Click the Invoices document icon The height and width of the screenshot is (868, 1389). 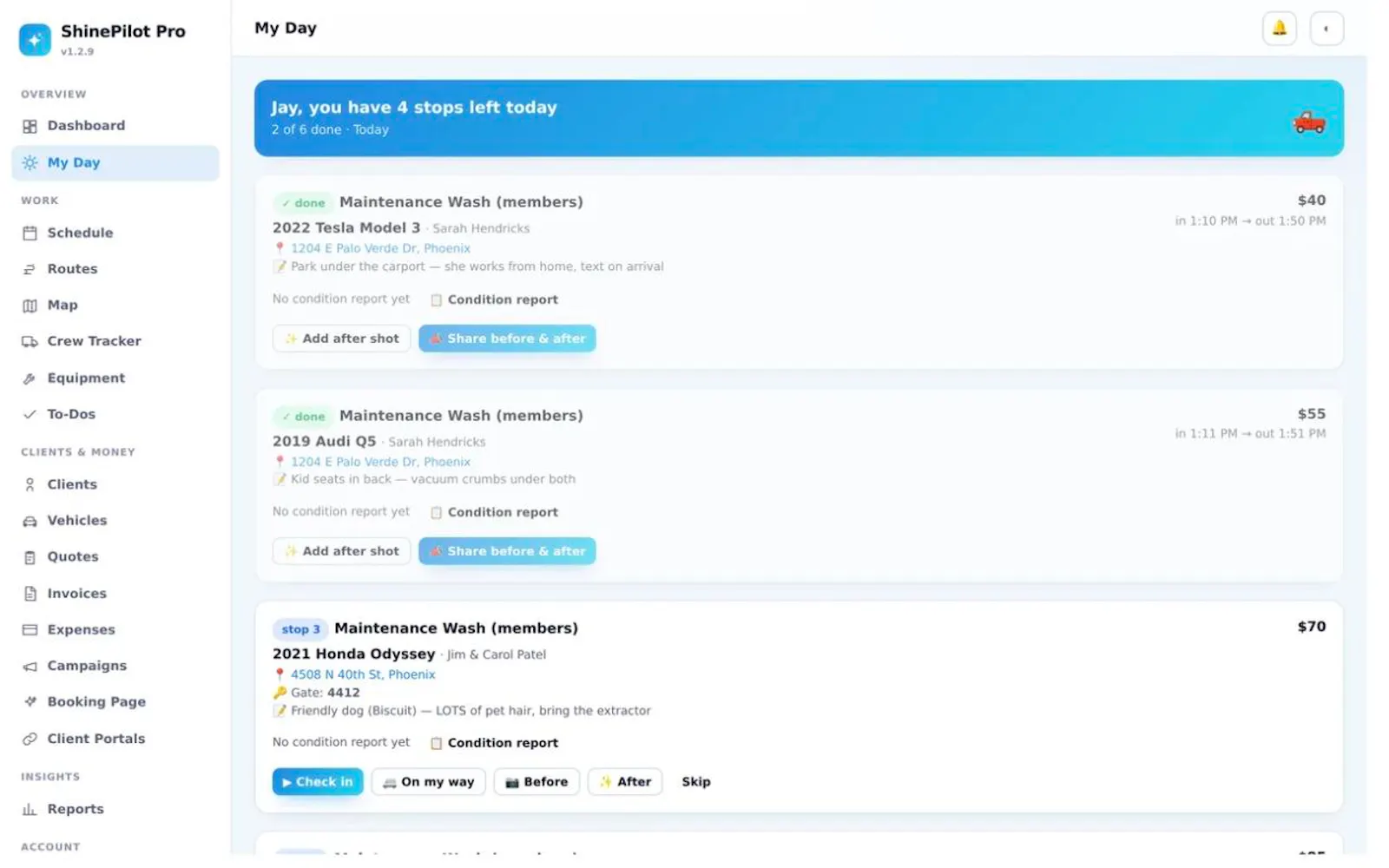point(30,594)
